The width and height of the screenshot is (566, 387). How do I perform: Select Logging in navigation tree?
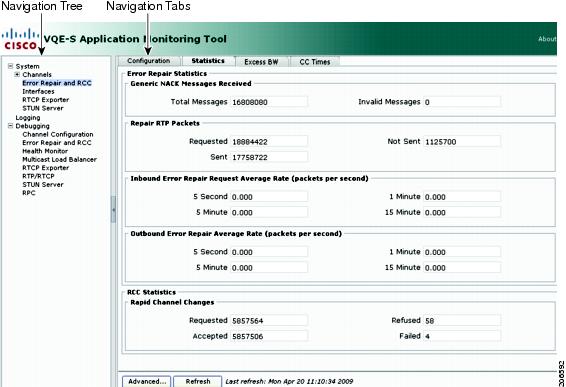[28, 118]
